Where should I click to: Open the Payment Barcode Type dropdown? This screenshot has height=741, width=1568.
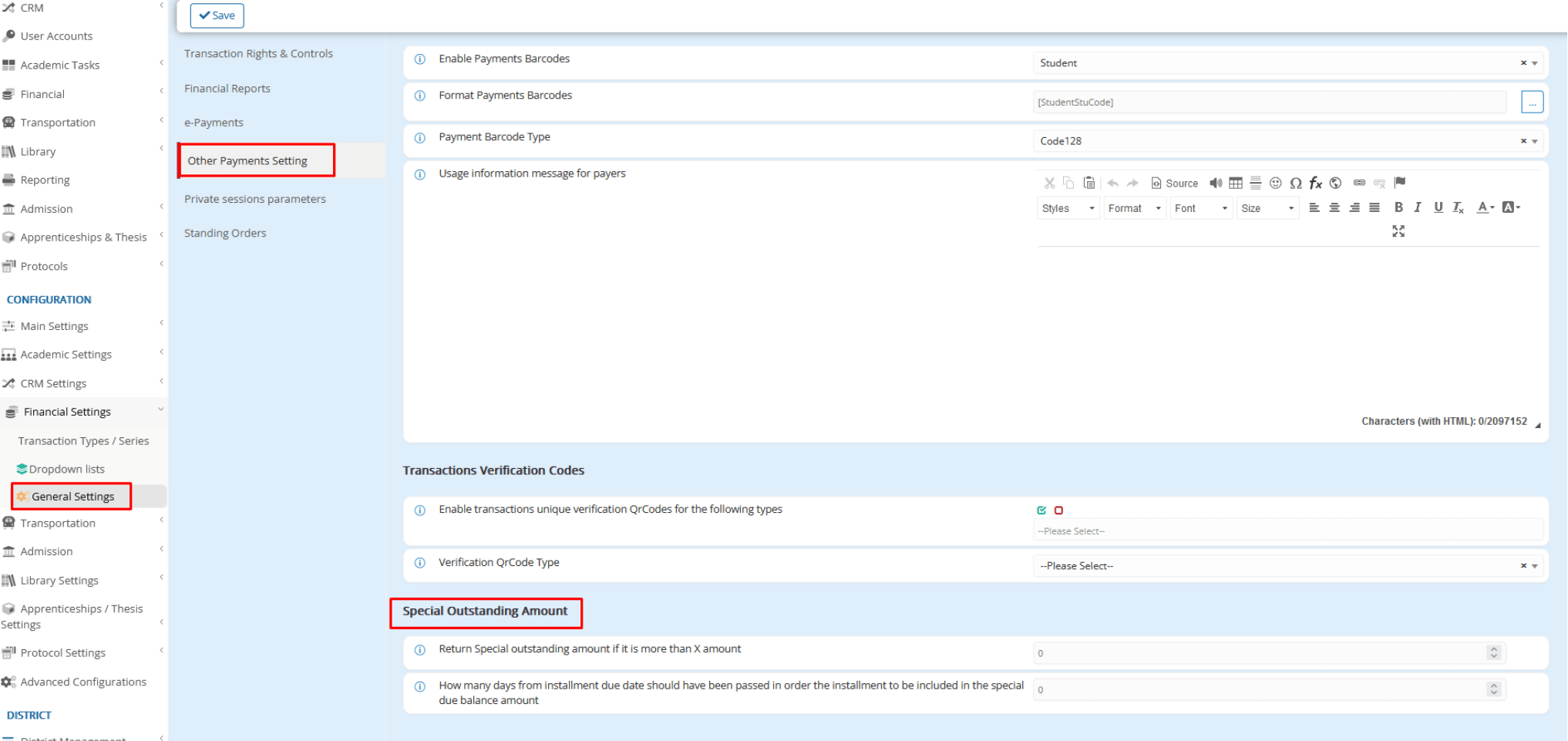tap(1287, 141)
